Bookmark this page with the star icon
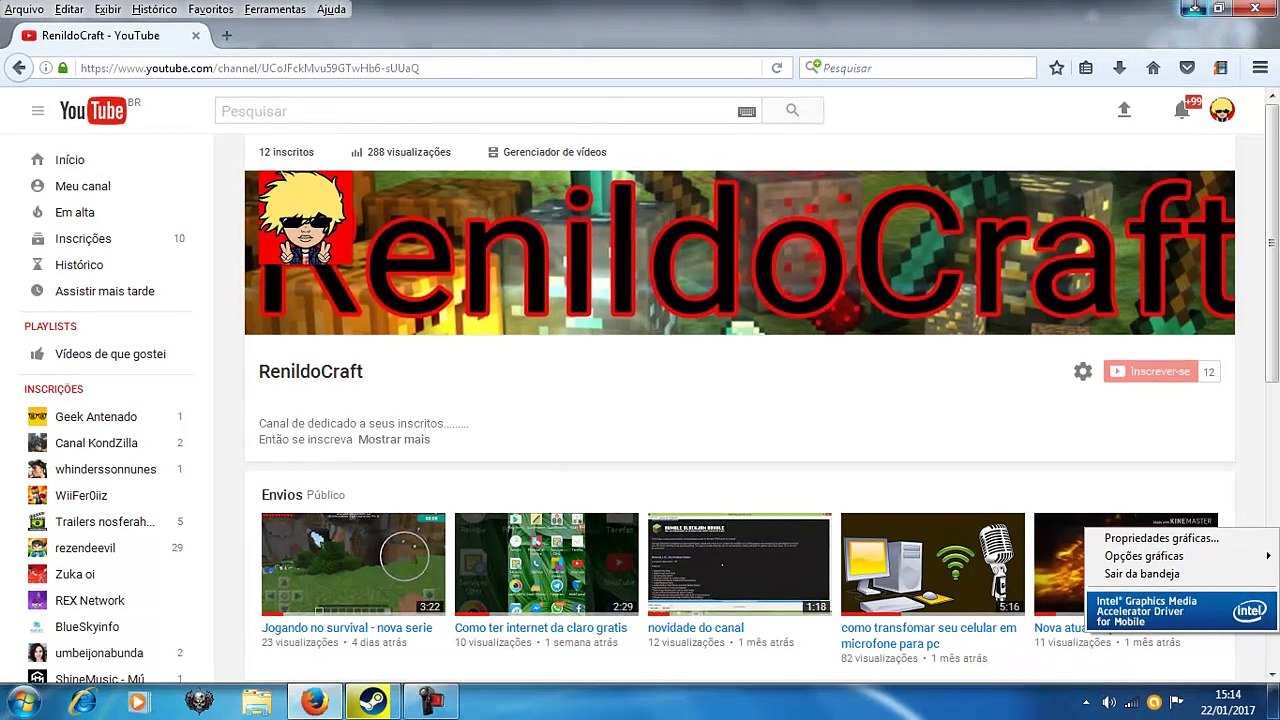Image resolution: width=1280 pixels, height=720 pixels. [1057, 68]
